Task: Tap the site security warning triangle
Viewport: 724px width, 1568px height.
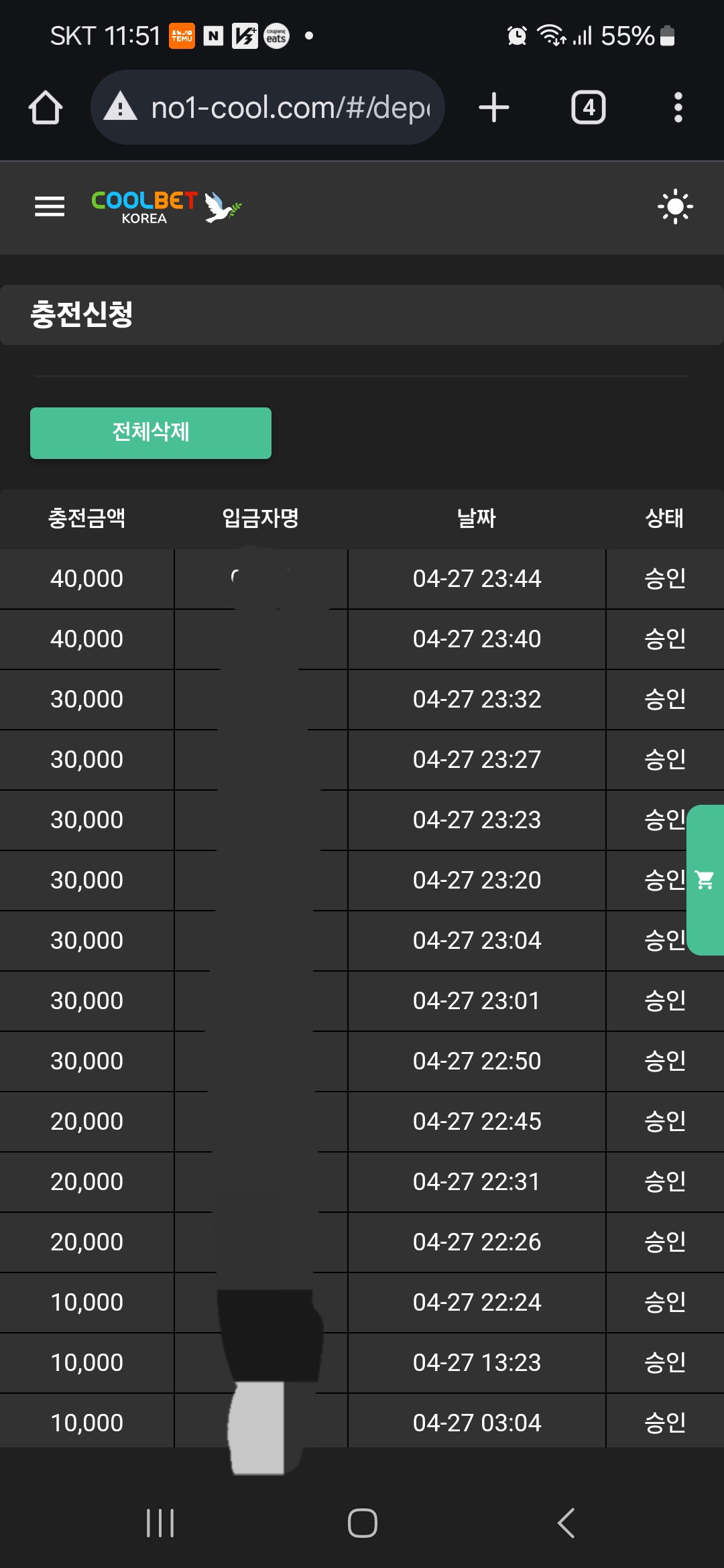Action: [121, 107]
